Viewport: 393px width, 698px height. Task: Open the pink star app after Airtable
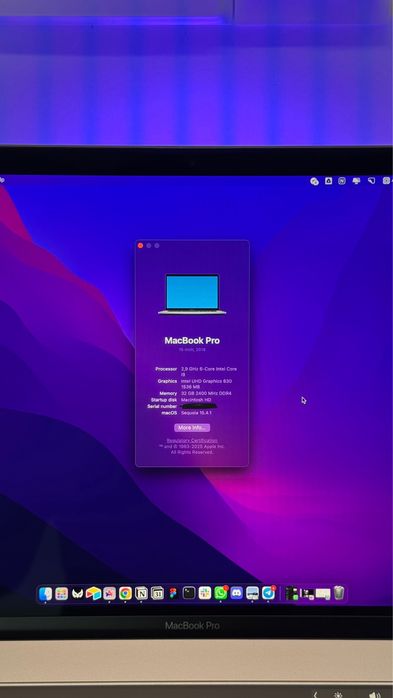109,593
